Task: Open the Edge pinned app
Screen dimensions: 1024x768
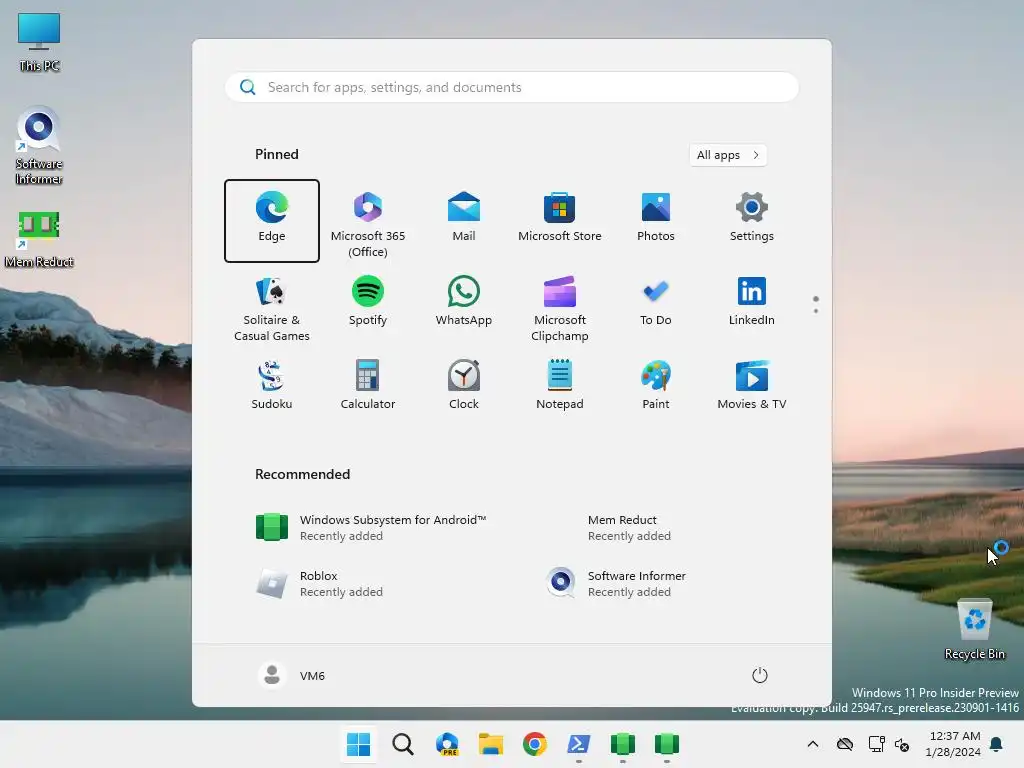Action: coord(272,221)
